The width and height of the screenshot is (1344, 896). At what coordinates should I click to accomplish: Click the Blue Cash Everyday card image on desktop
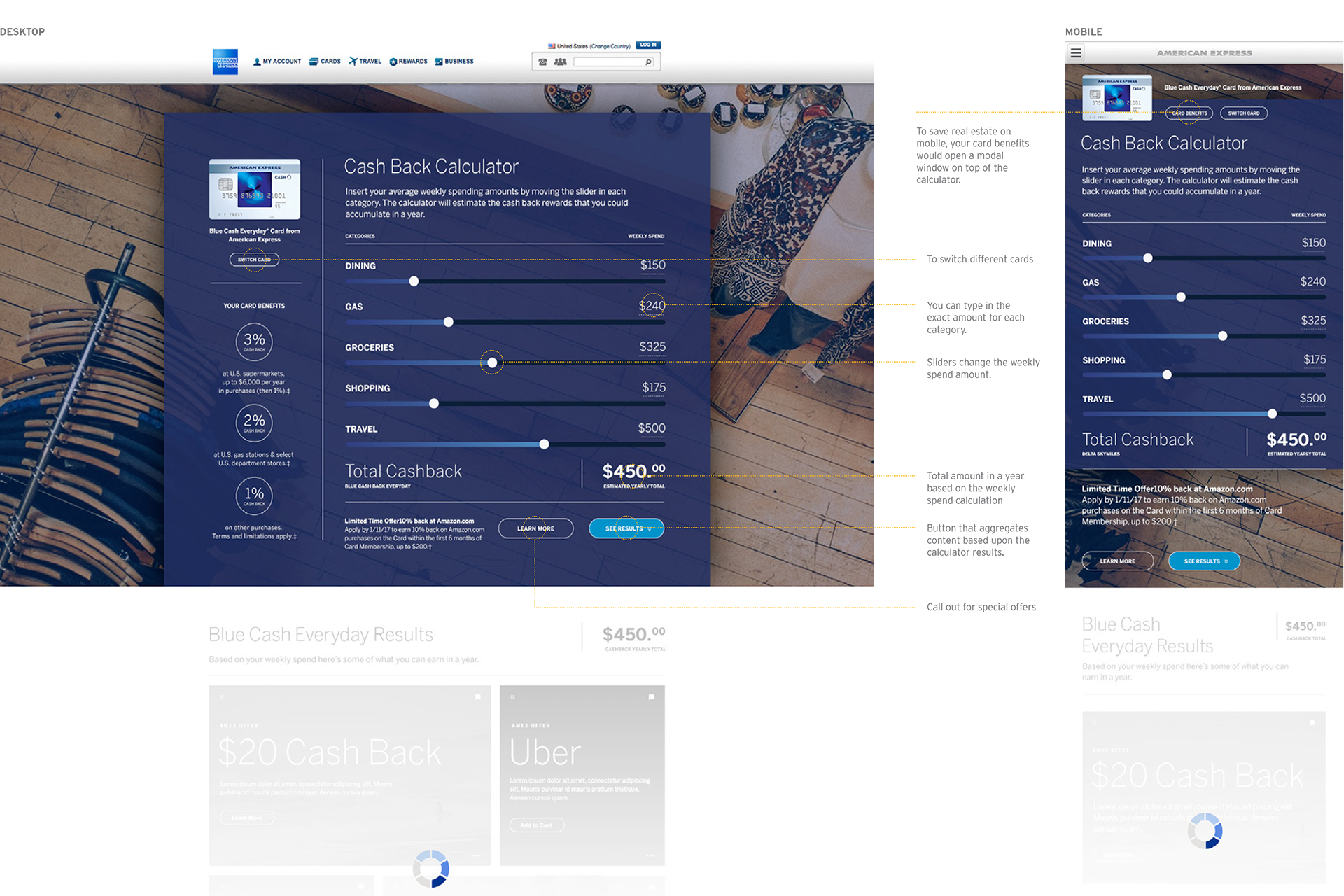pyautogui.click(x=255, y=189)
